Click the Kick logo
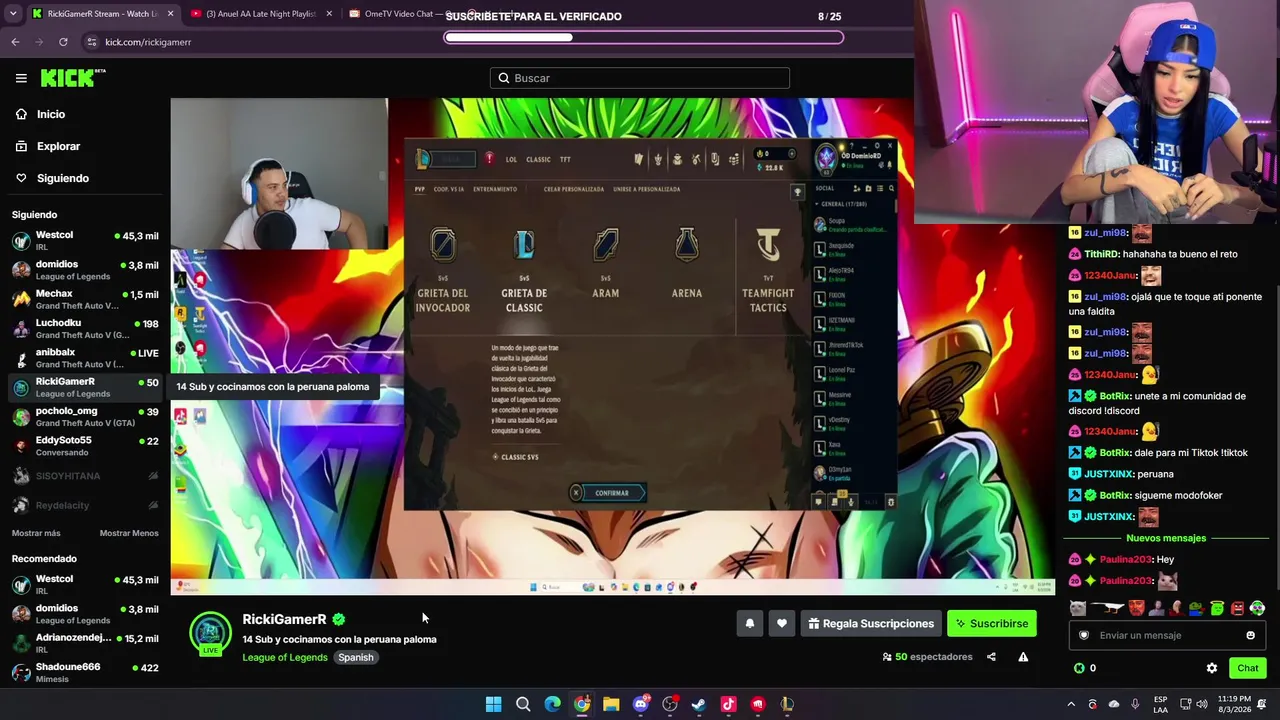1280x720 pixels. [72, 78]
